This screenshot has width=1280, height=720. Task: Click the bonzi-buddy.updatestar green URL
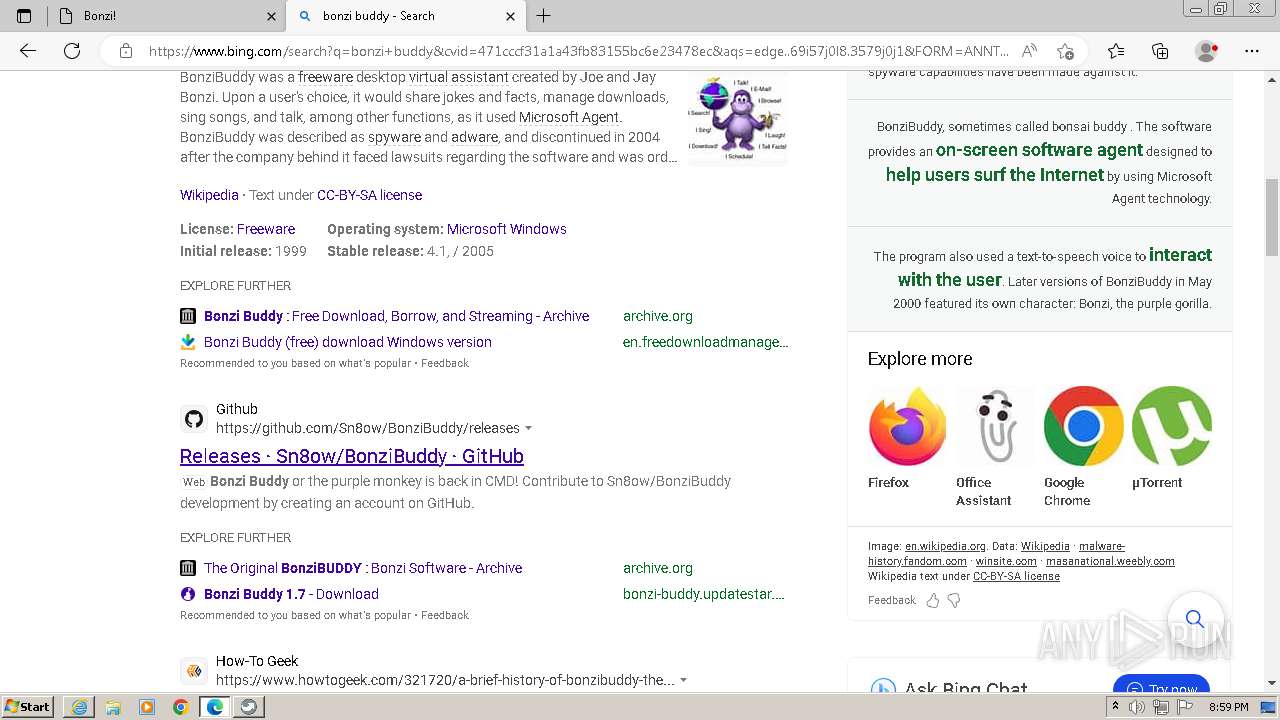[704, 594]
